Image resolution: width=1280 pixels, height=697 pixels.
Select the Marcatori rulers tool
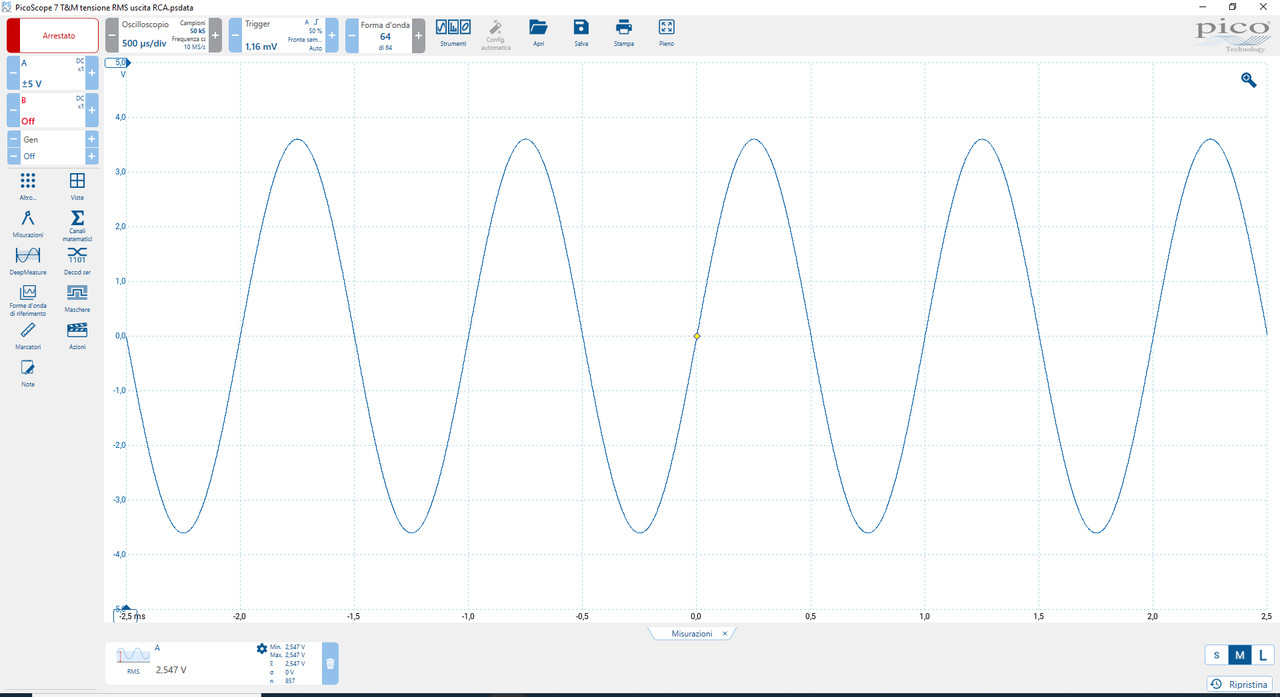[28, 336]
